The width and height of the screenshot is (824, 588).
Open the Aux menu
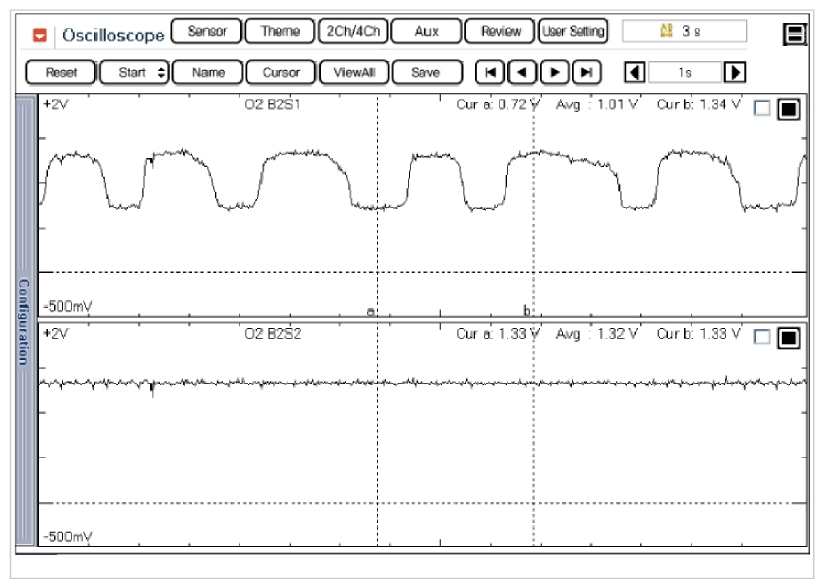(x=427, y=31)
